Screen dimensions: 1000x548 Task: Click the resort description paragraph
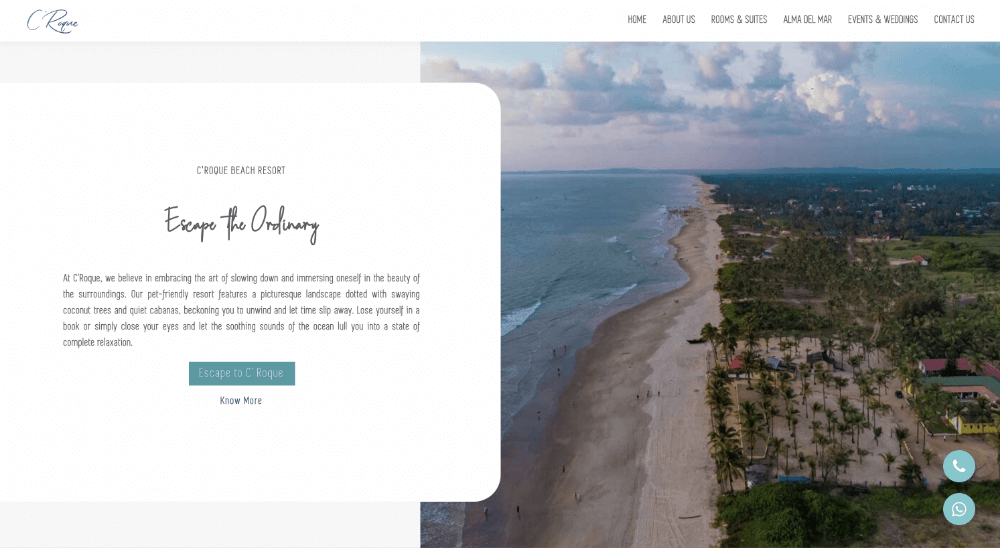point(241,310)
